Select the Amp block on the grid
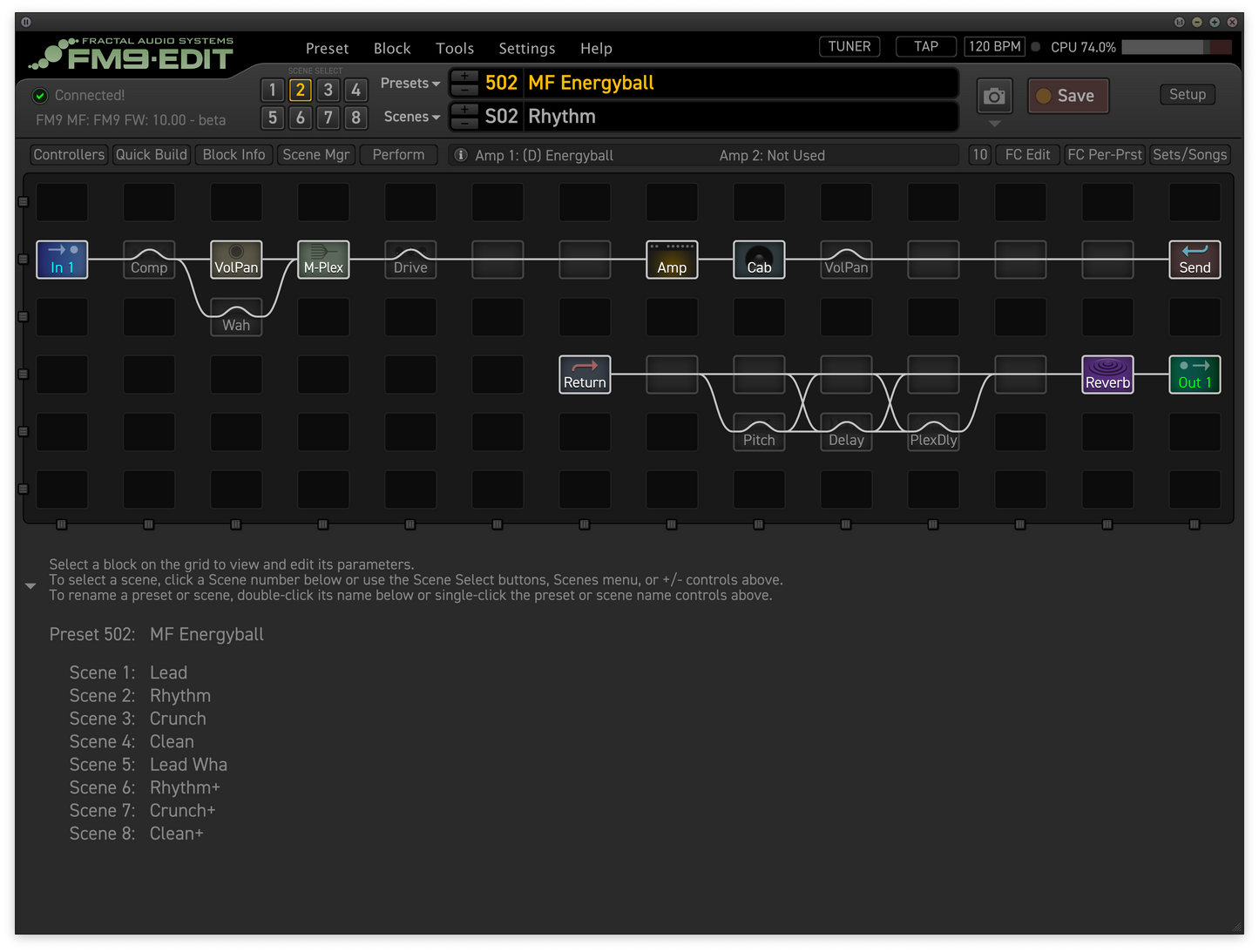The image size is (1259, 952). [672, 260]
